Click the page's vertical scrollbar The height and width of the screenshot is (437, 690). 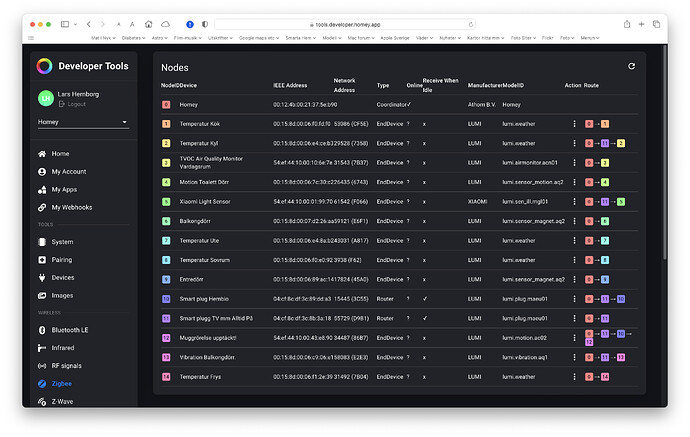click(664, 152)
